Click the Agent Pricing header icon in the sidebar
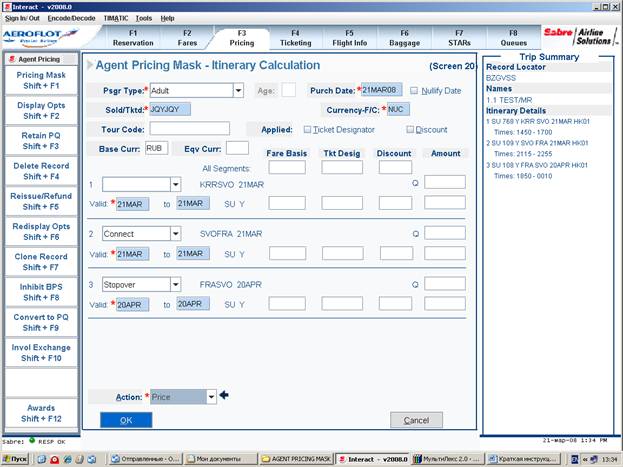This screenshot has width=623, height=467. tap(12, 59)
